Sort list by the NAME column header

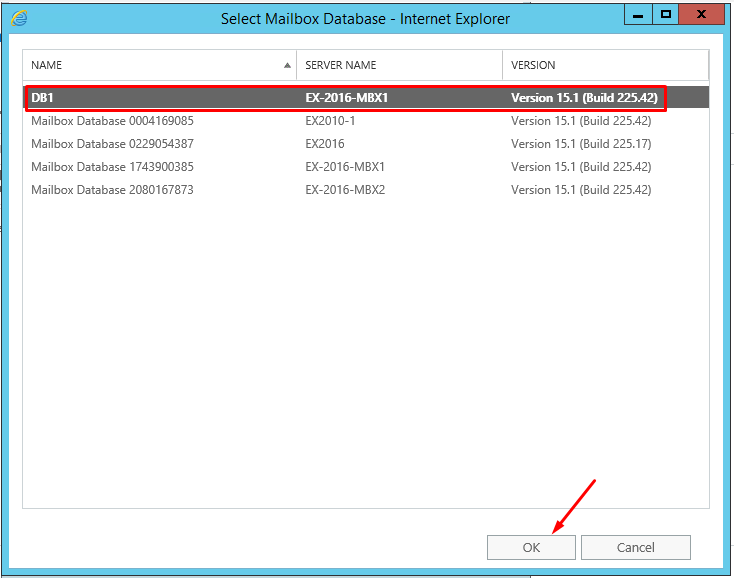point(159,65)
